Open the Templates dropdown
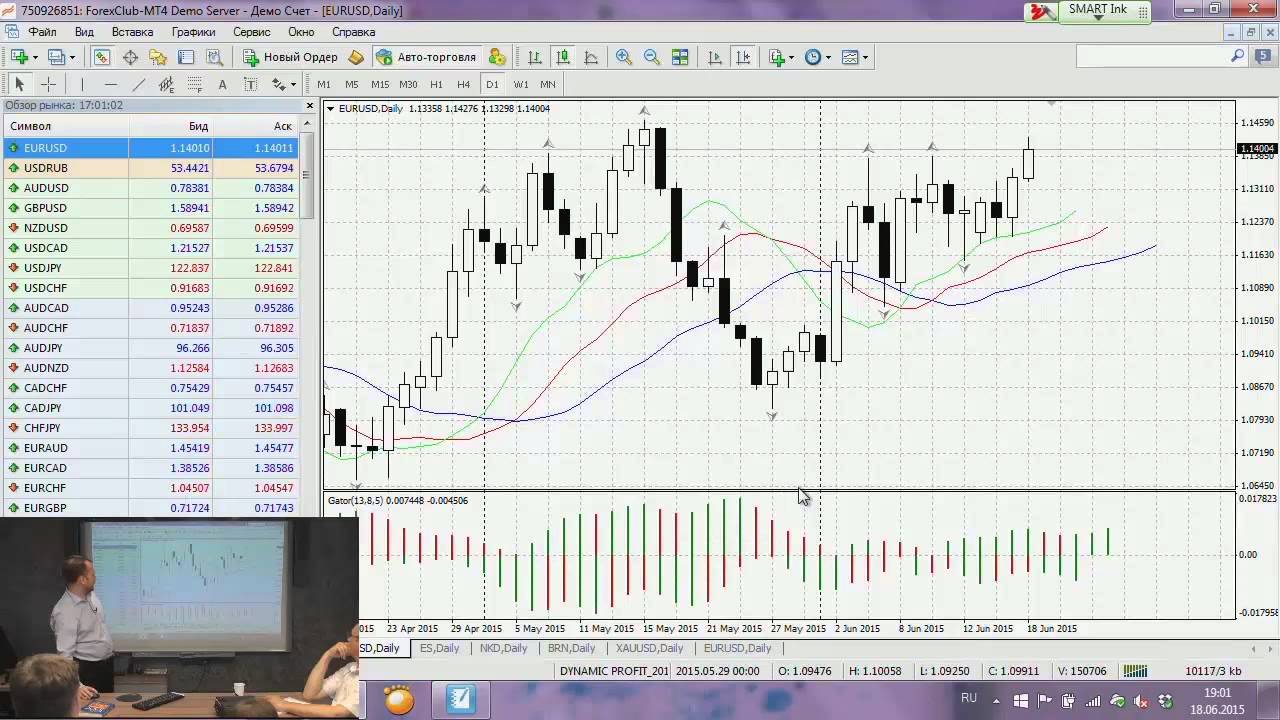This screenshot has height=720, width=1280. 855,57
